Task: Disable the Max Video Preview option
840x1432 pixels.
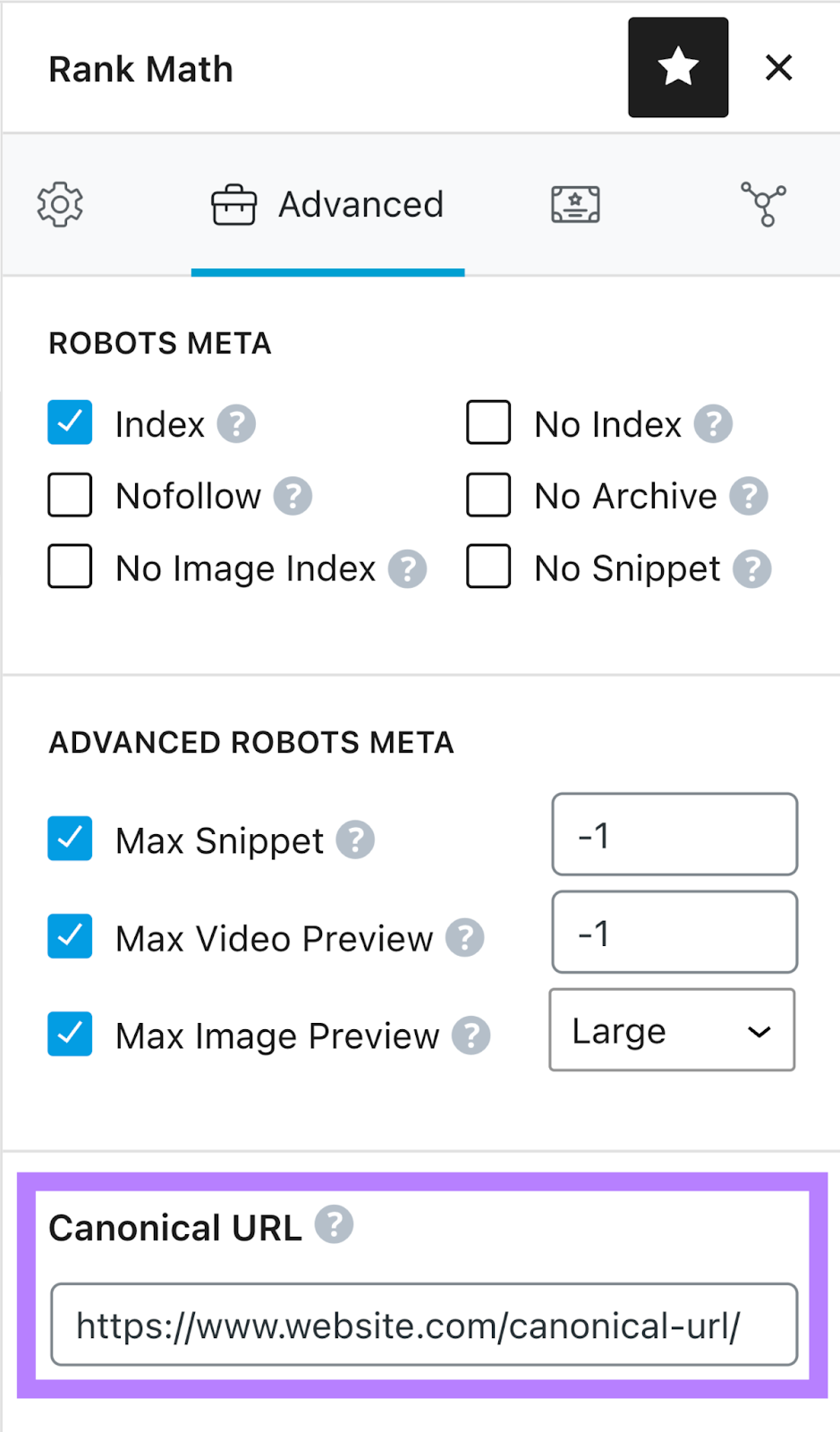Action: (x=70, y=936)
